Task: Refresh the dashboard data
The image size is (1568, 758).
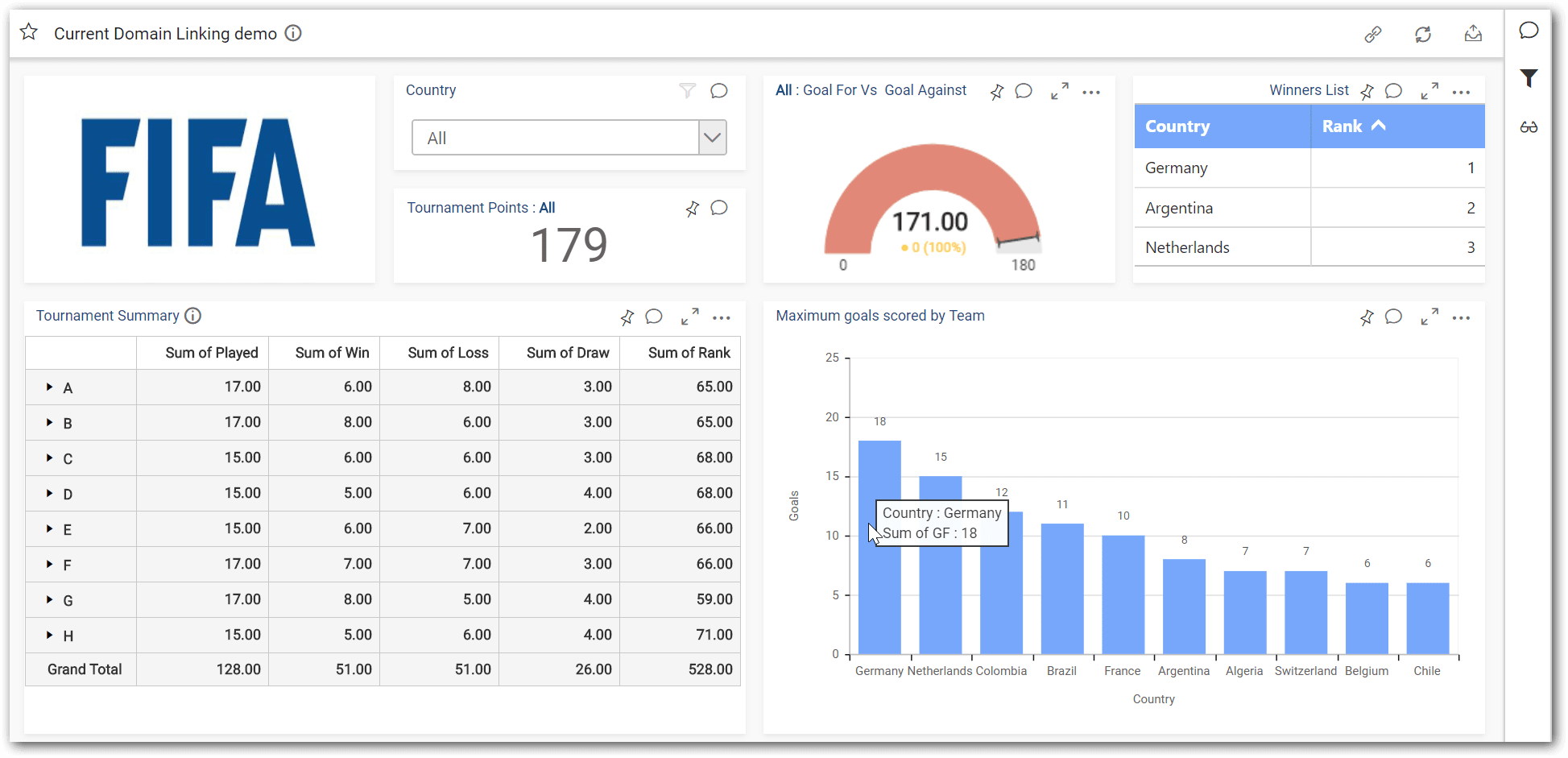Action: point(1423,34)
